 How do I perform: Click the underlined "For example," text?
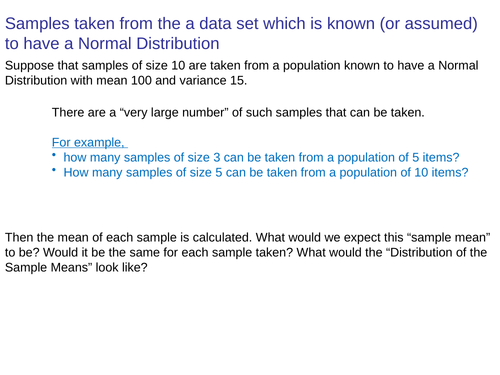pos(90,142)
